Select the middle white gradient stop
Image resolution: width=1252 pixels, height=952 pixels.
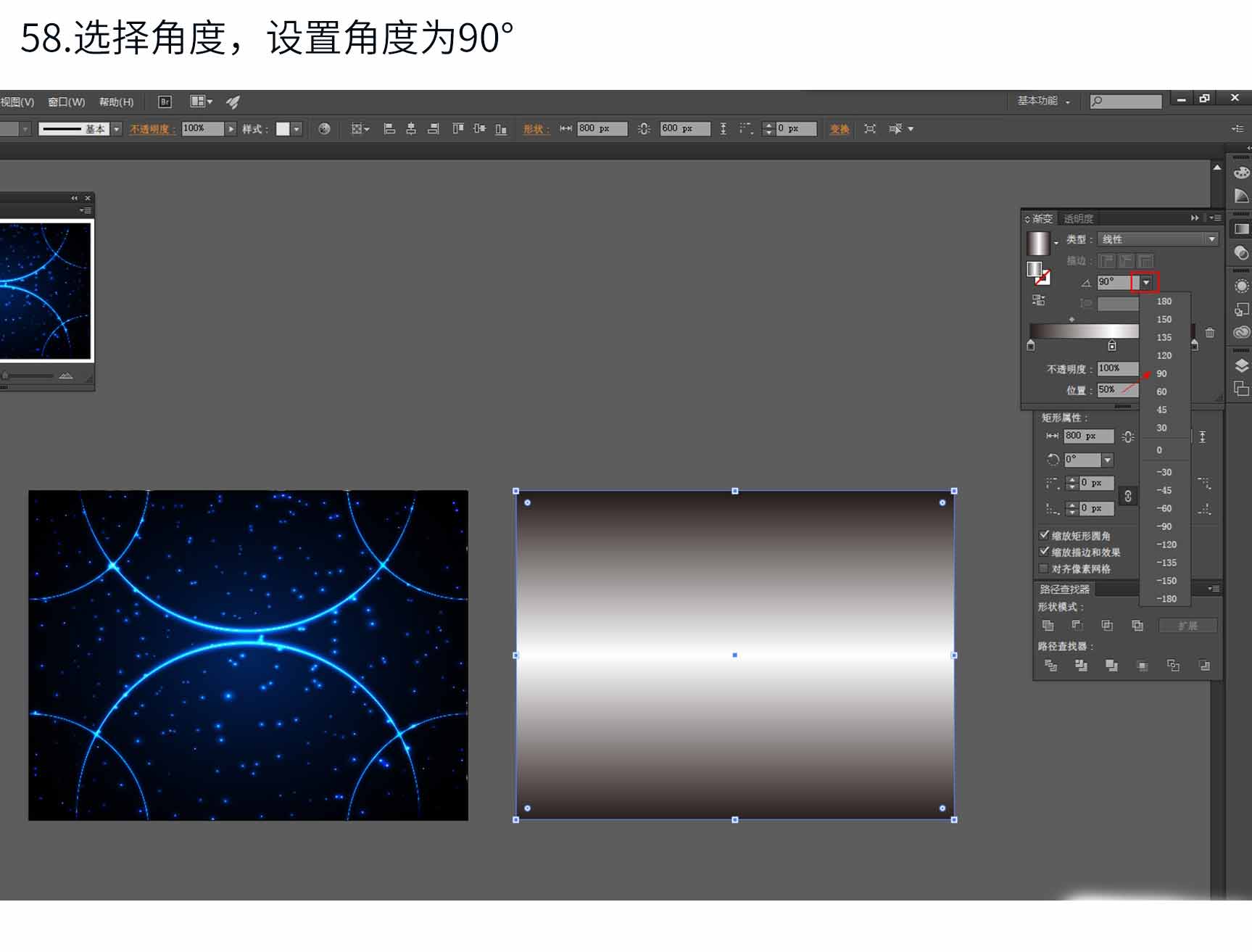click(1112, 345)
